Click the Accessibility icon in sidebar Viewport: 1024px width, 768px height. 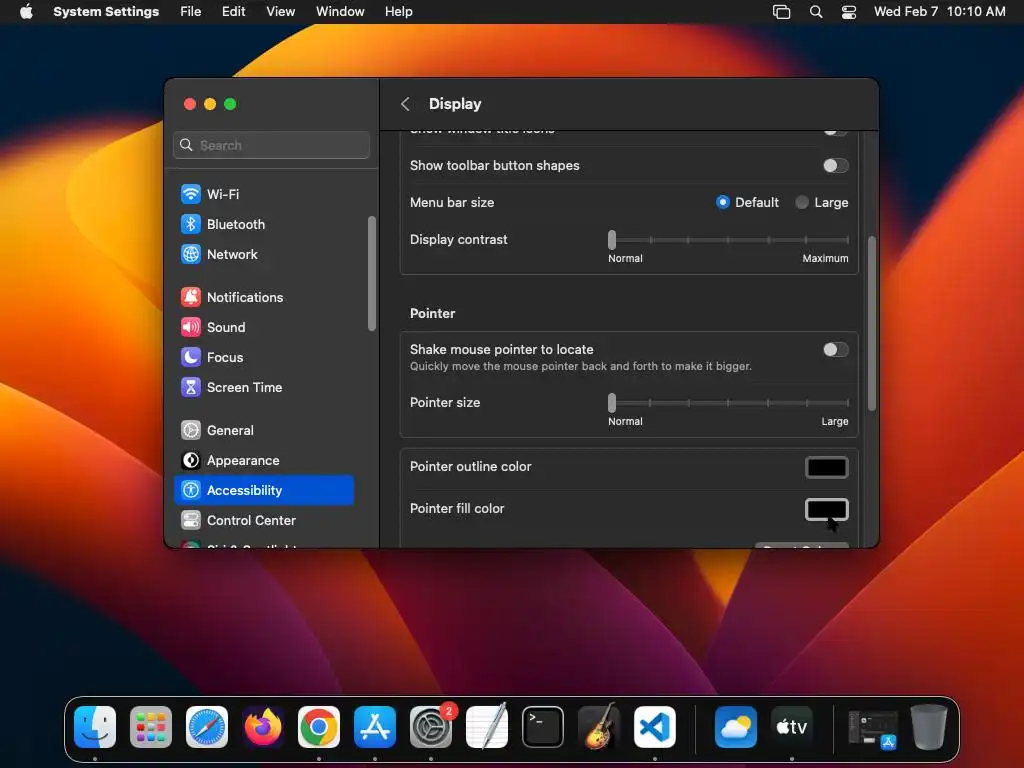[191, 490]
